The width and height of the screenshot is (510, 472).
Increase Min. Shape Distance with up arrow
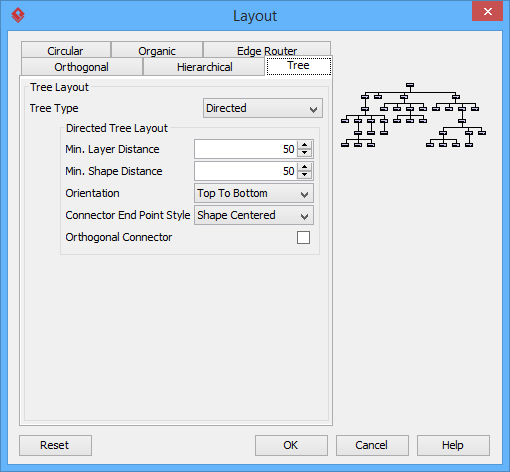pos(304,167)
